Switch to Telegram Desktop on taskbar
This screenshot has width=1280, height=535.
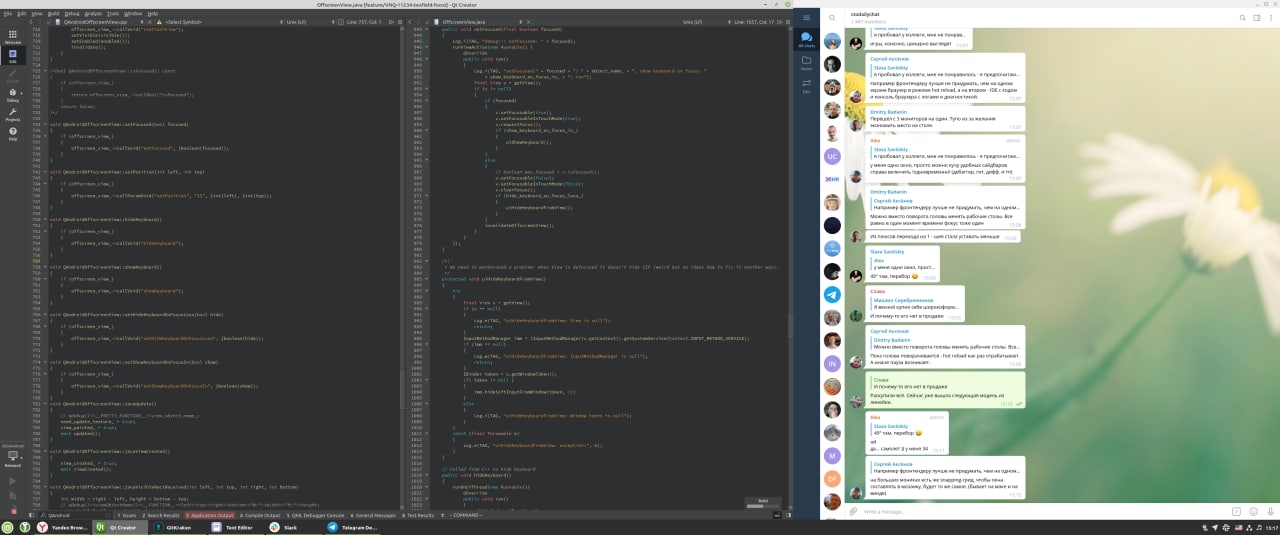point(353,527)
